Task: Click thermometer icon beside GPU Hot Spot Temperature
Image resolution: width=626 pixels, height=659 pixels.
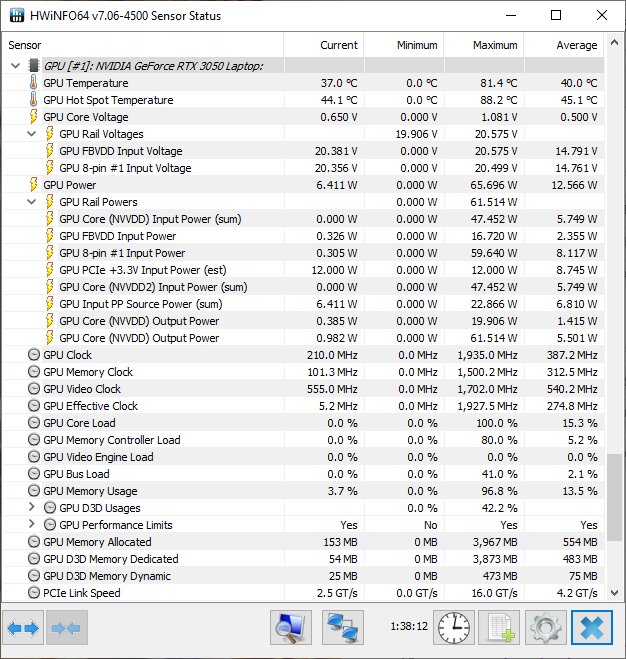Action: coord(33,100)
